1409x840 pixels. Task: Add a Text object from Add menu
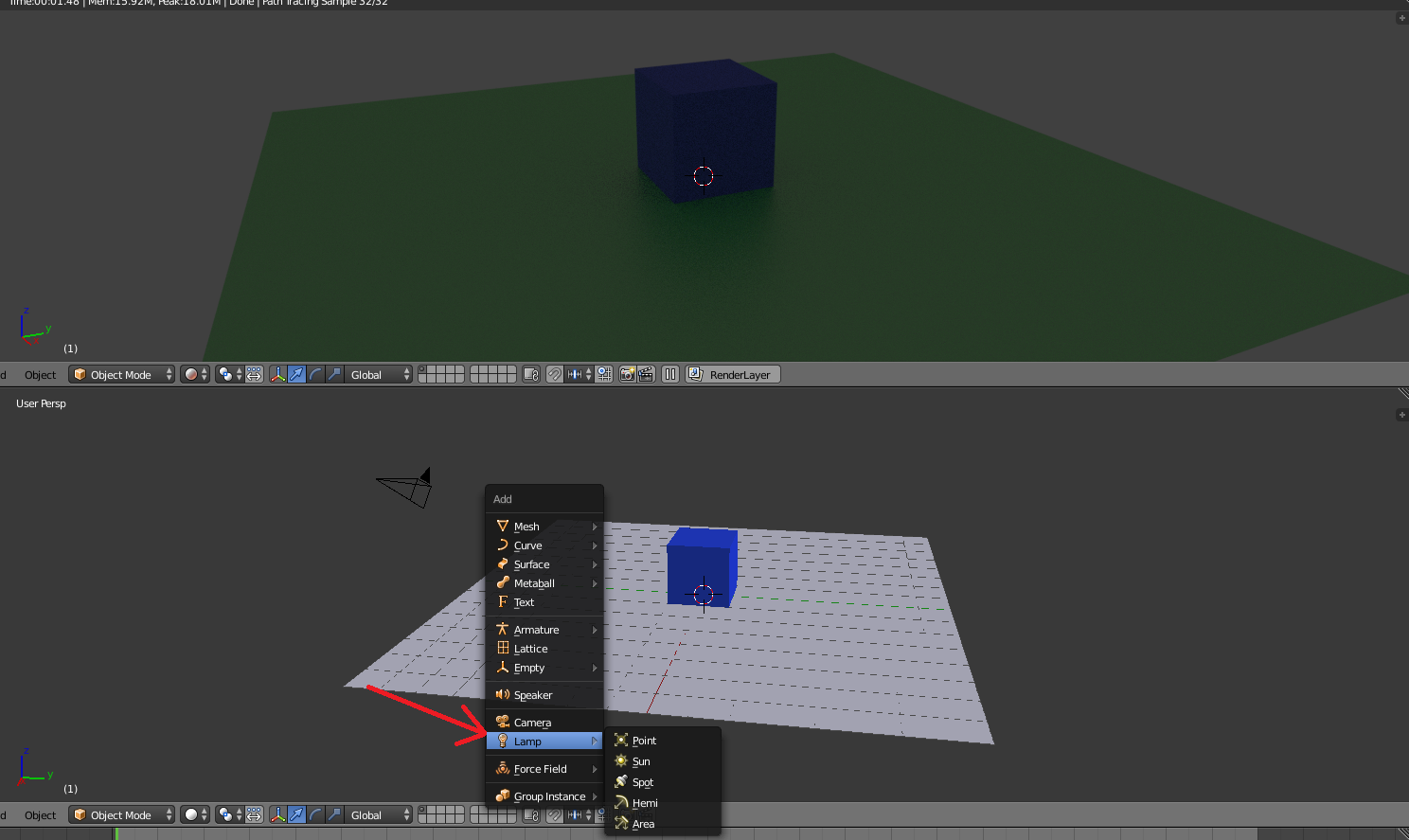tap(544, 601)
